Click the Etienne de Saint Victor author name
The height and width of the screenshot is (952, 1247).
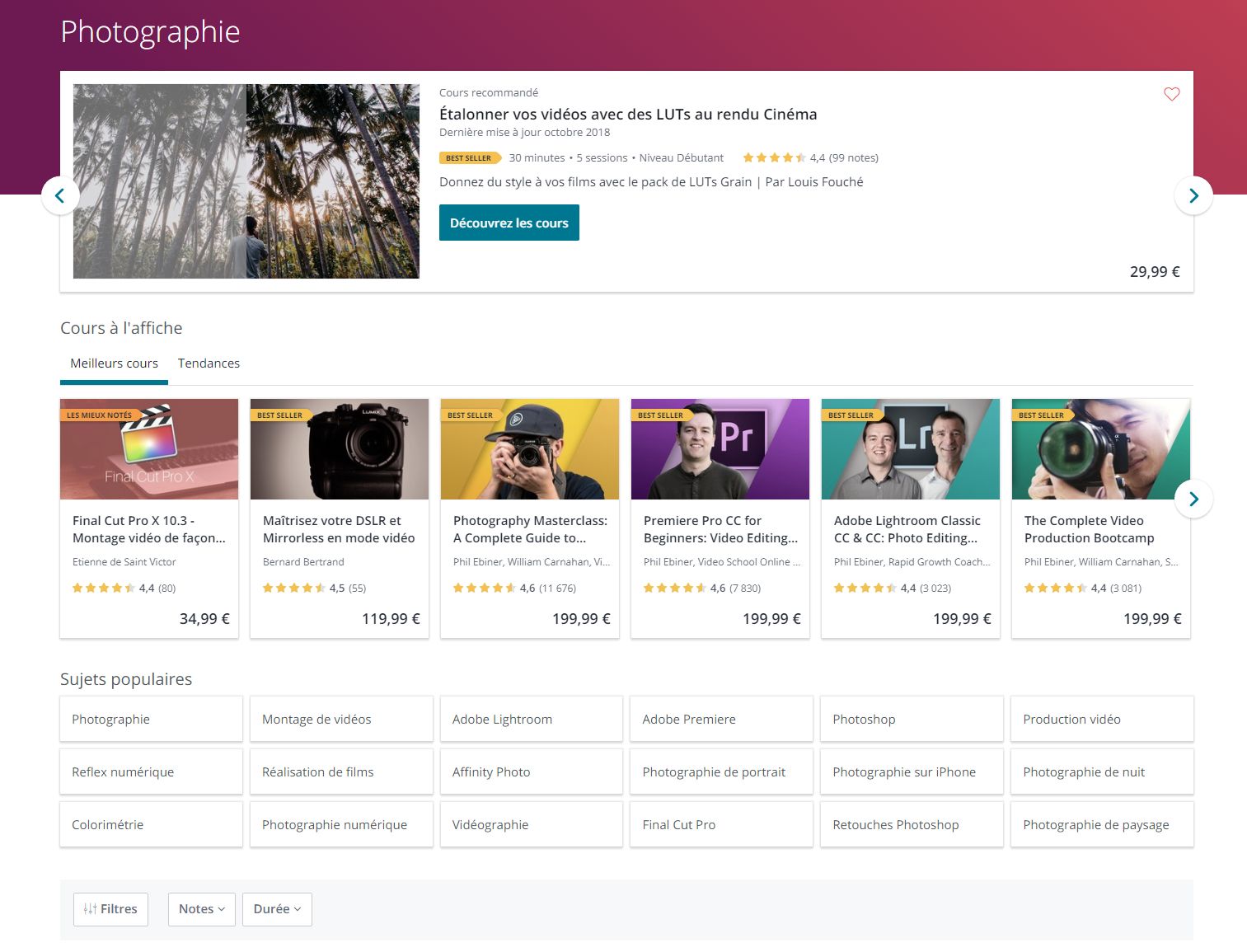pos(124,562)
